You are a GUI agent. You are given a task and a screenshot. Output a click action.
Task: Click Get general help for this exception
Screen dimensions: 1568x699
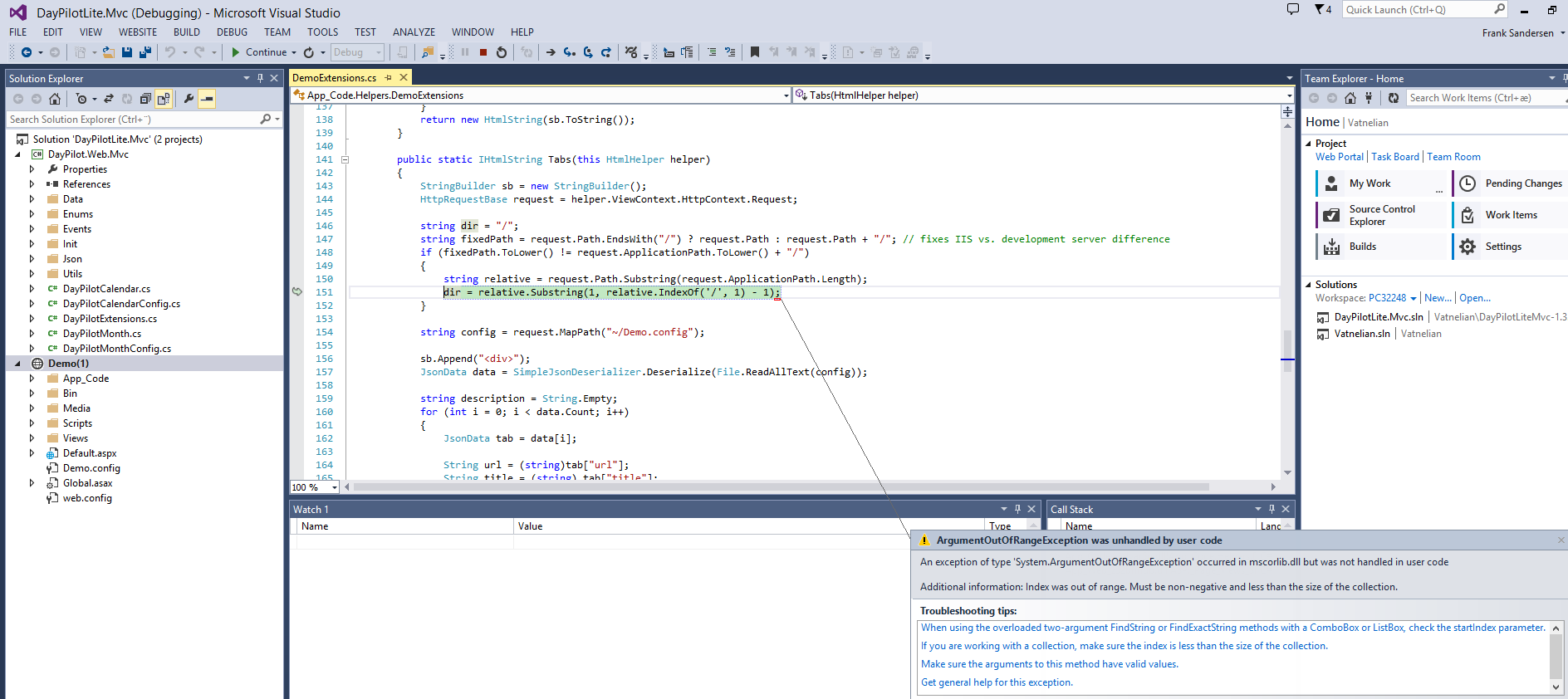pos(997,682)
